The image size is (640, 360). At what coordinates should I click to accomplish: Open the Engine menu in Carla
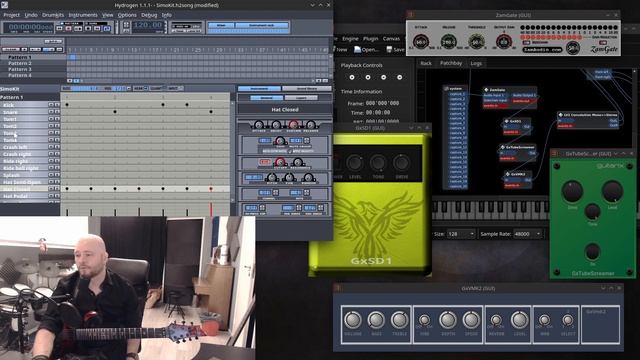pos(350,39)
